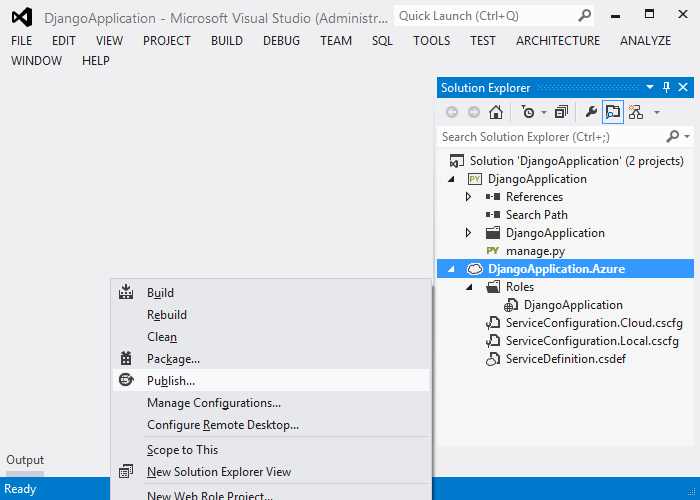Toggle Preview Selected Items button

pyautogui.click(x=612, y=112)
